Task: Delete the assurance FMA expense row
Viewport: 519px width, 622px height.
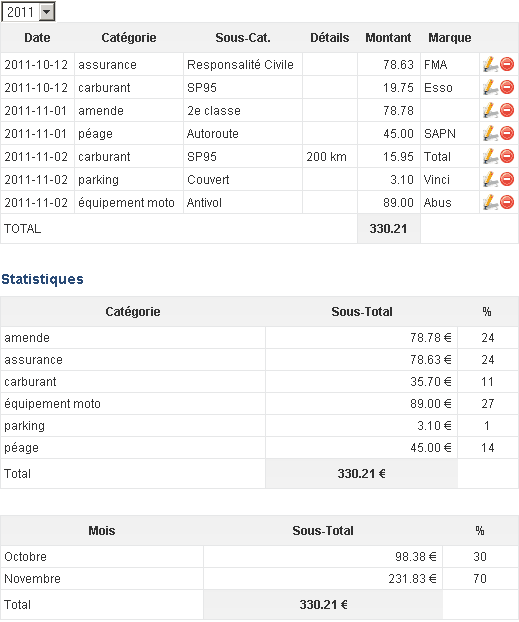Action: point(507,64)
